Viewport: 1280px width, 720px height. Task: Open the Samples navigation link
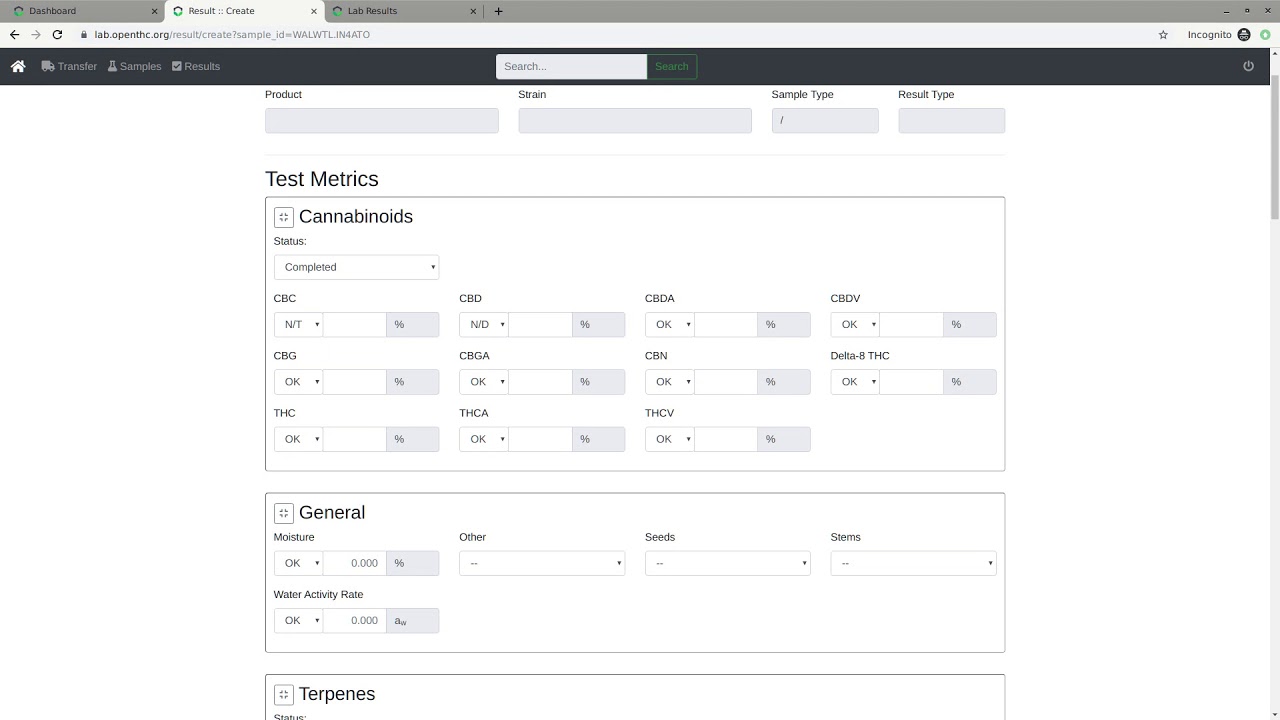(x=134, y=66)
